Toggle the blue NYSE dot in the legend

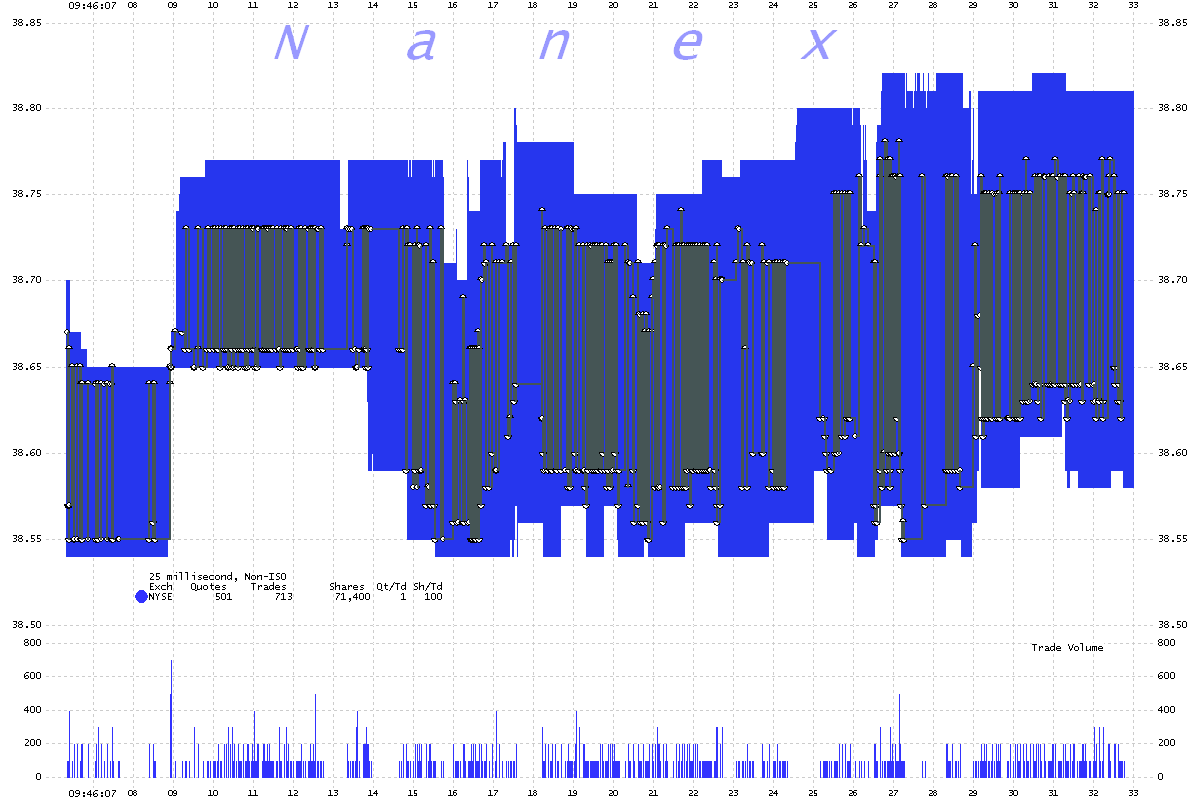[140, 596]
